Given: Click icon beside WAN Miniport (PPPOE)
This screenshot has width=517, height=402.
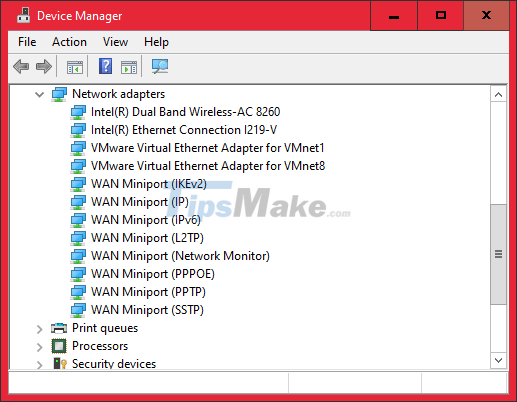Looking at the screenshot, I should point(78,274).
